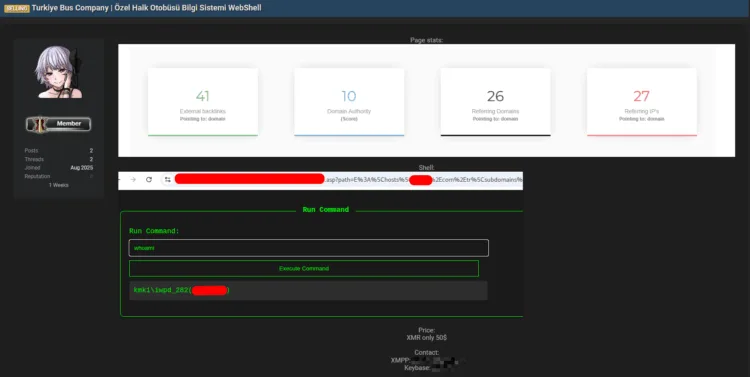Viewport: 750px width, 377px height.
Task: Click the Member rank badge
Action: coord(58,124)
